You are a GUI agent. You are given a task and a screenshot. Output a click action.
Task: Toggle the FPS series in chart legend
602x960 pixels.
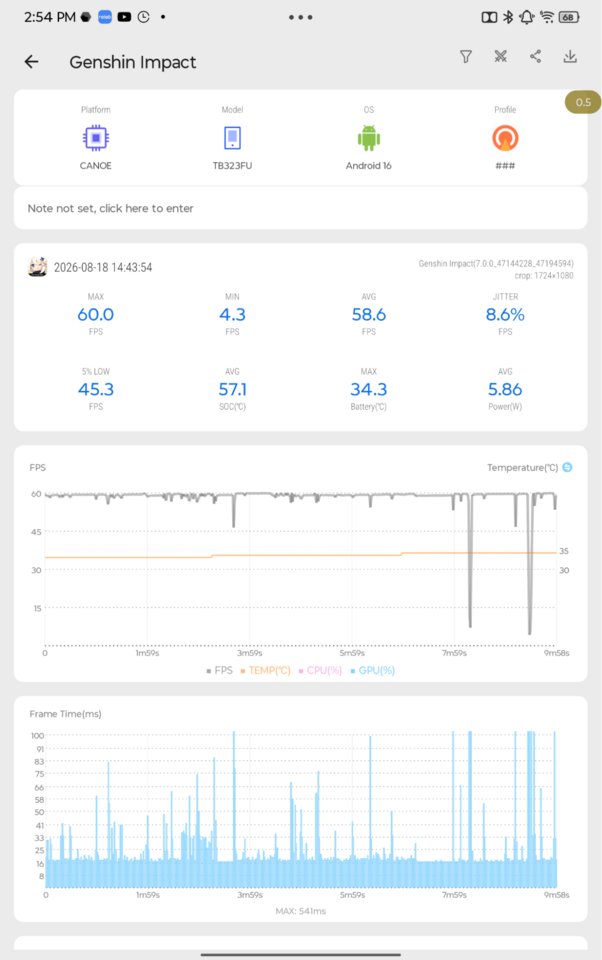click(x=220, y=670)
